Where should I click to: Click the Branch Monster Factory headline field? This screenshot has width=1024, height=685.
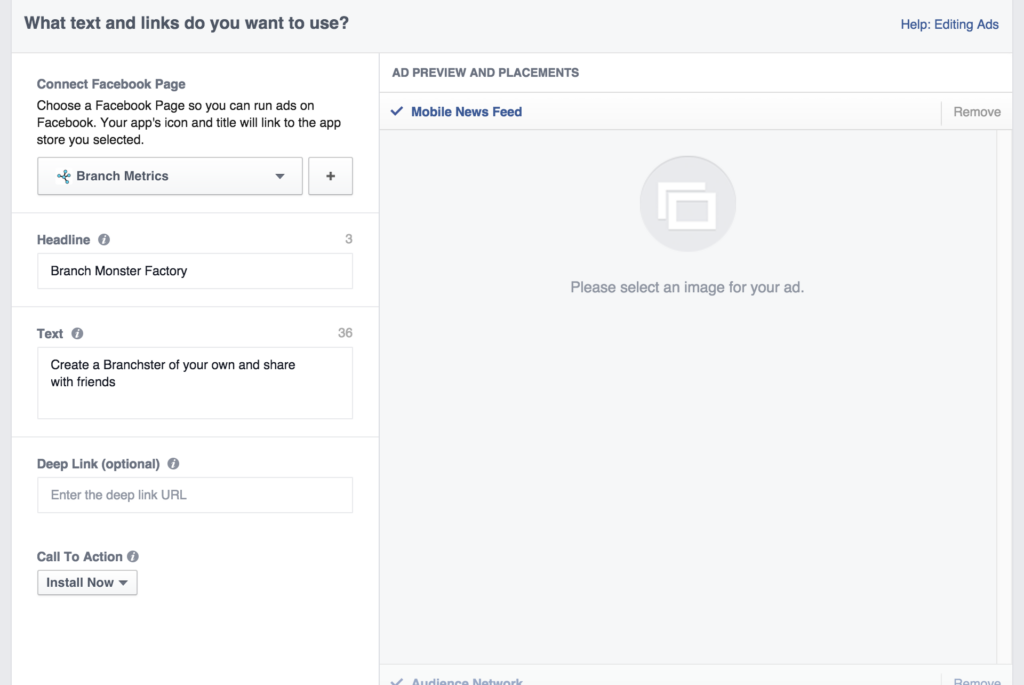coord(194,270)
